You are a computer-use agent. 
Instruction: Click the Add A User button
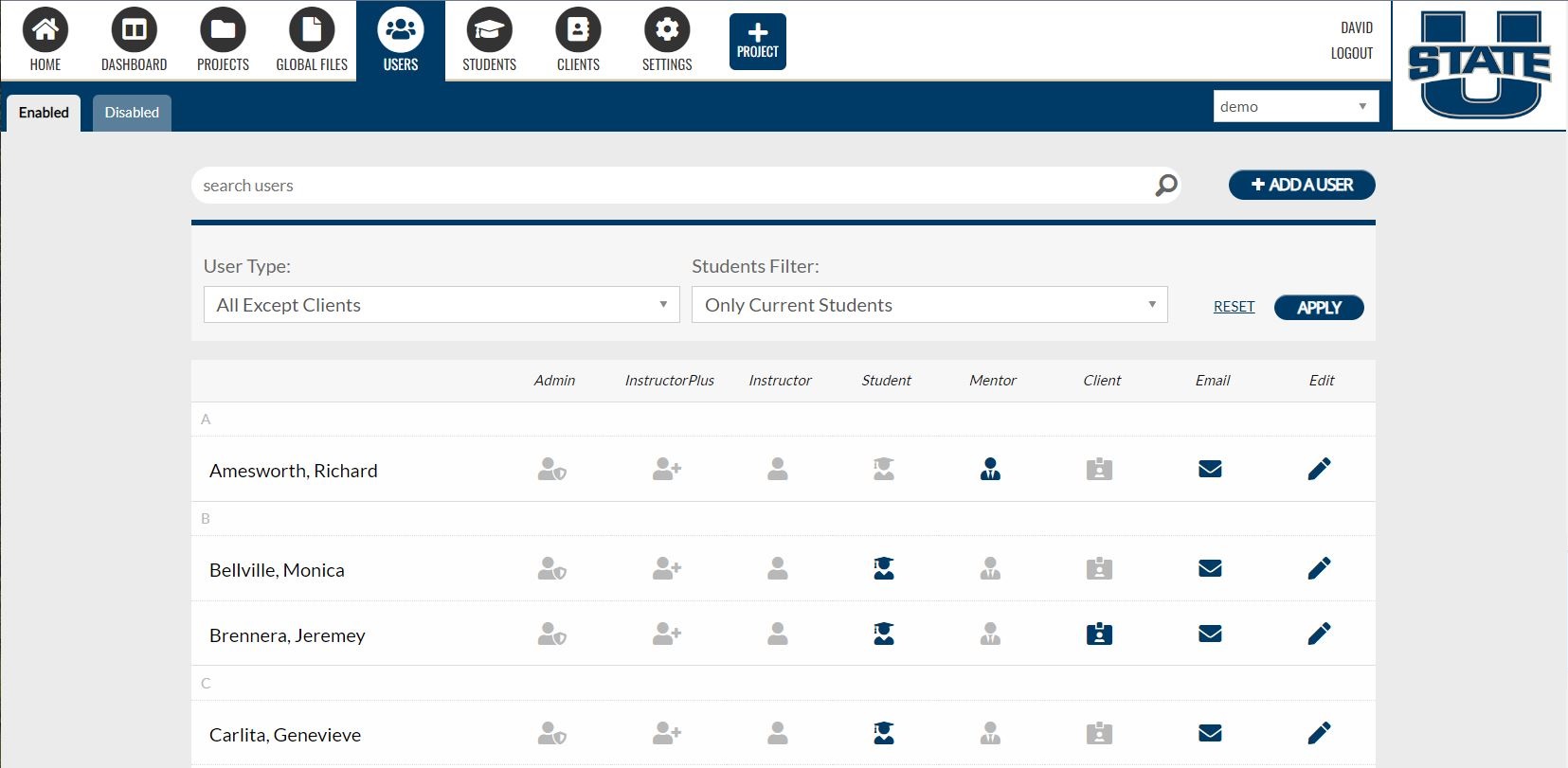[1302, 185]
